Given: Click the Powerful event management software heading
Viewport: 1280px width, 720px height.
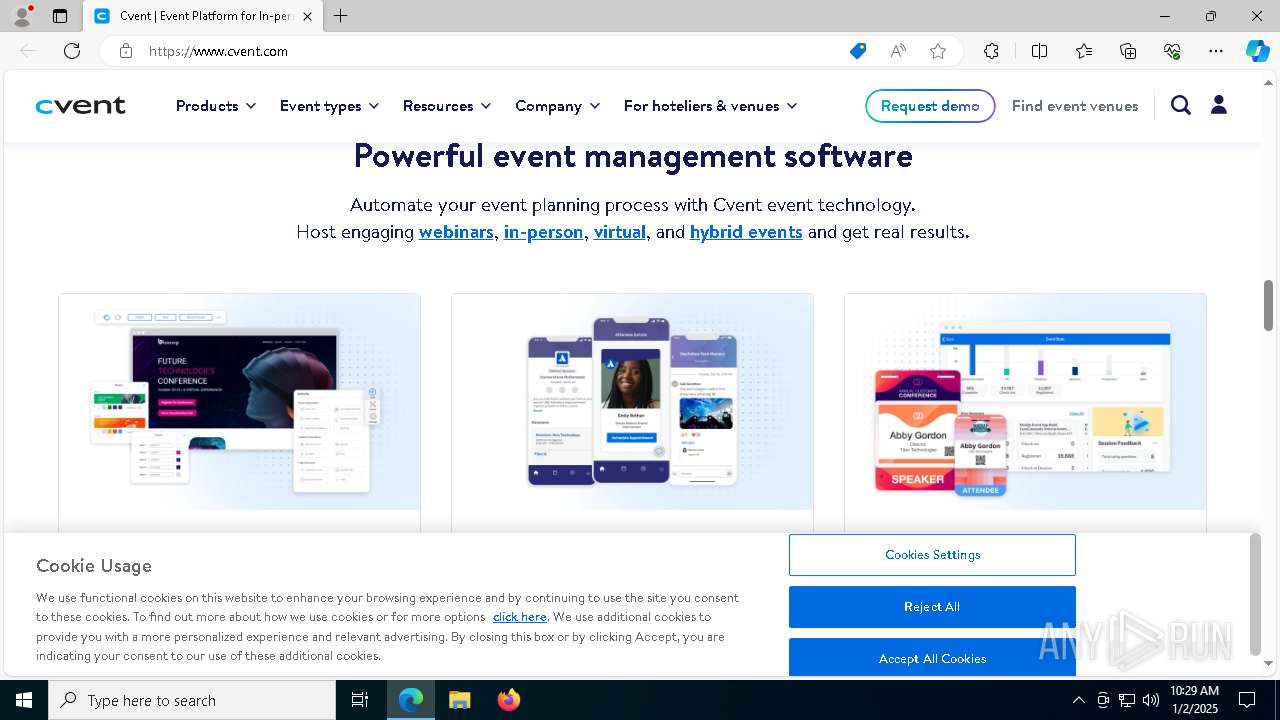Looking at the screenshot, I should click(x=633, y=156).
